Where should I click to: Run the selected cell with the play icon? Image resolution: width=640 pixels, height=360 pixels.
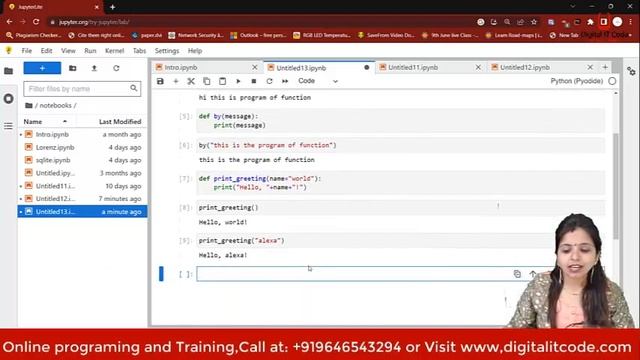click(238, 81)
